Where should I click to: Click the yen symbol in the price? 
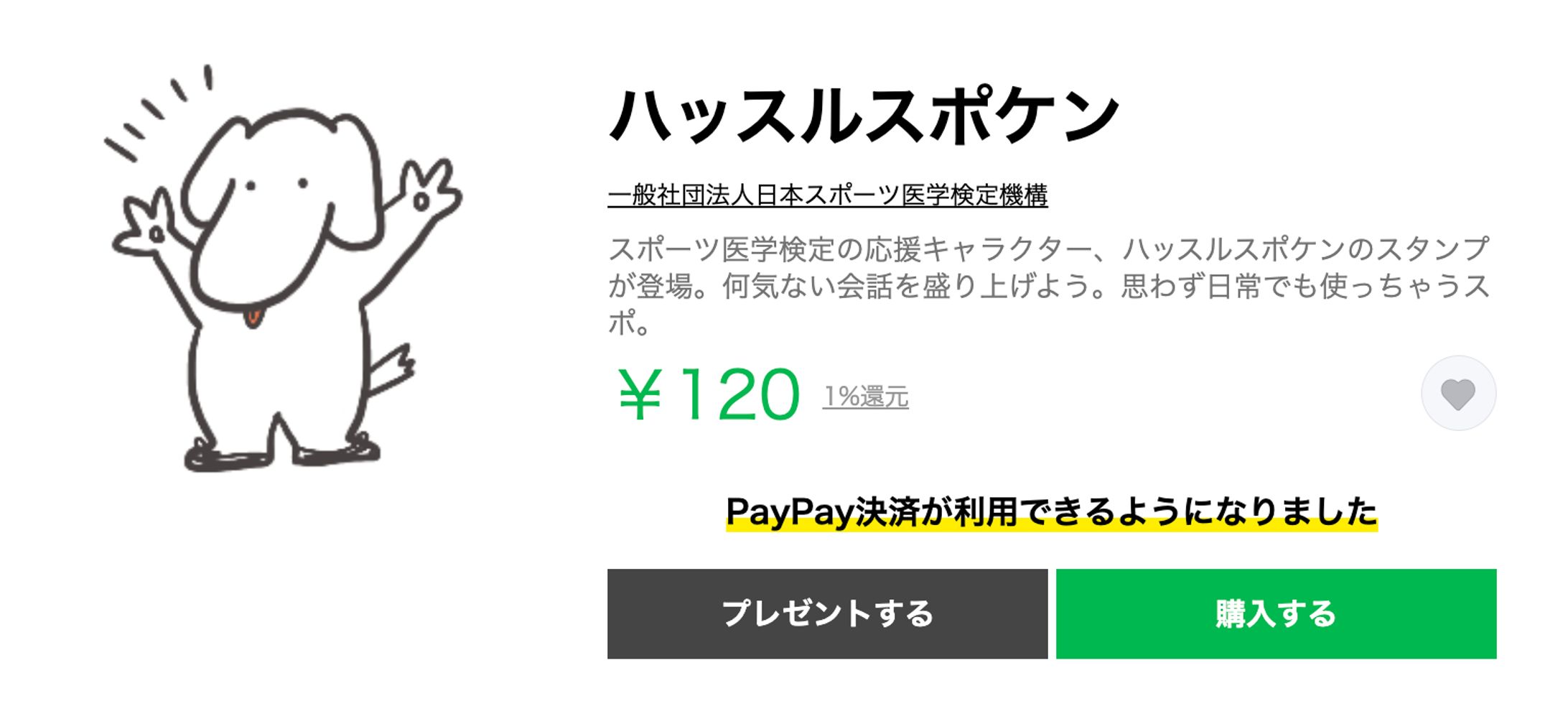[639, 394]
